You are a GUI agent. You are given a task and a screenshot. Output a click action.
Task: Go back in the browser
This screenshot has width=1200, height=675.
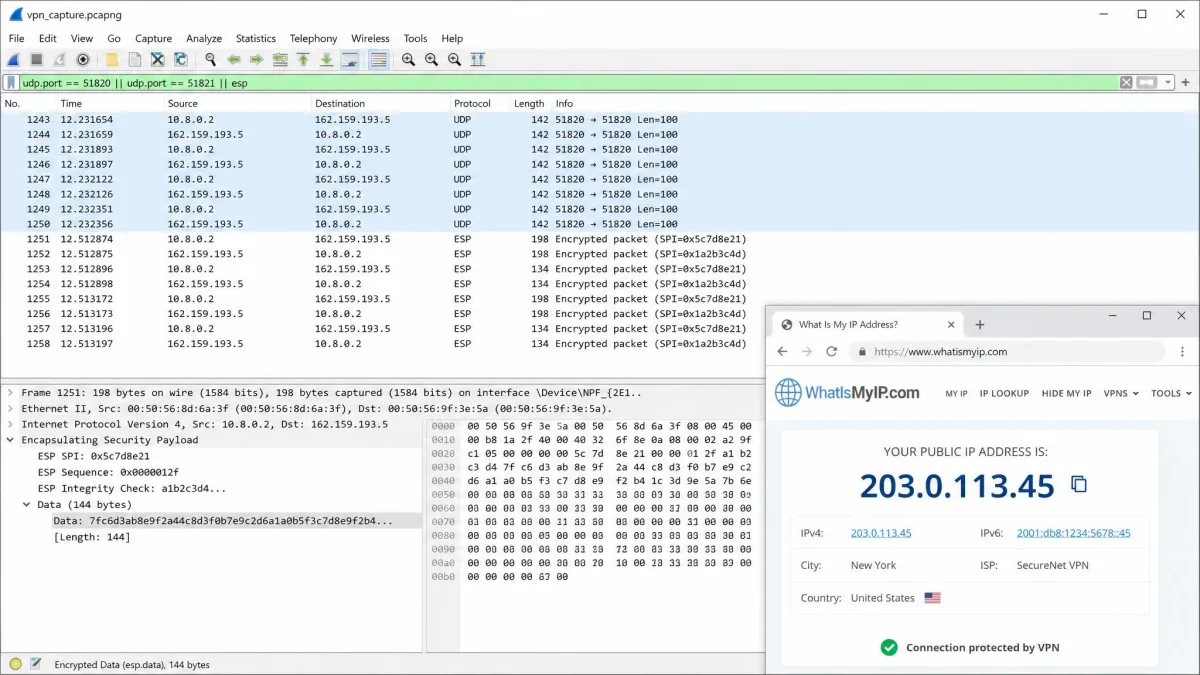[x=782, y=352]
